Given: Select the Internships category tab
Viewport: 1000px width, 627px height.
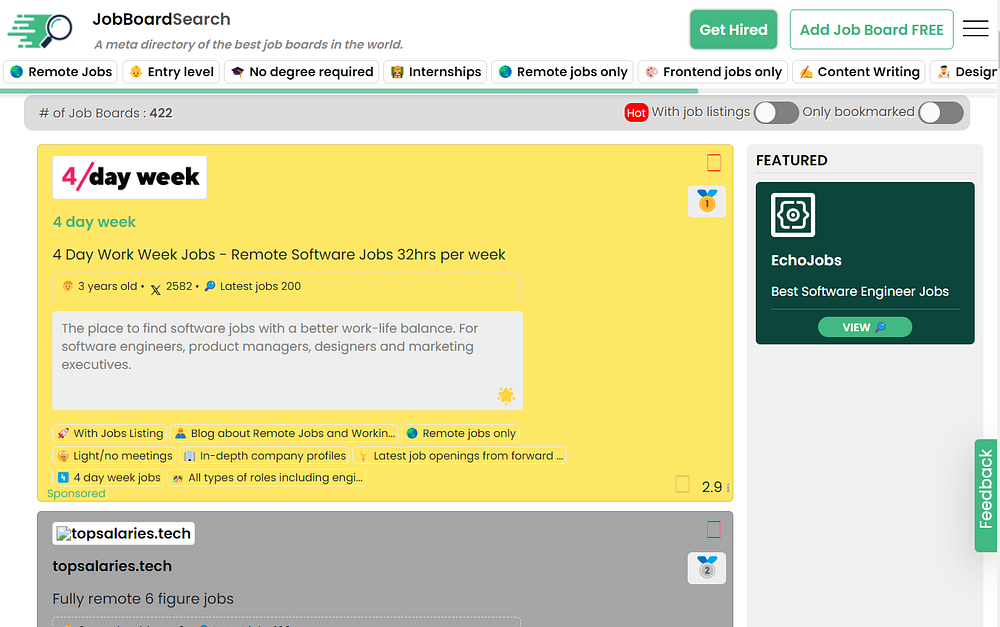Looking at the screenshot, I should [436, 71].
